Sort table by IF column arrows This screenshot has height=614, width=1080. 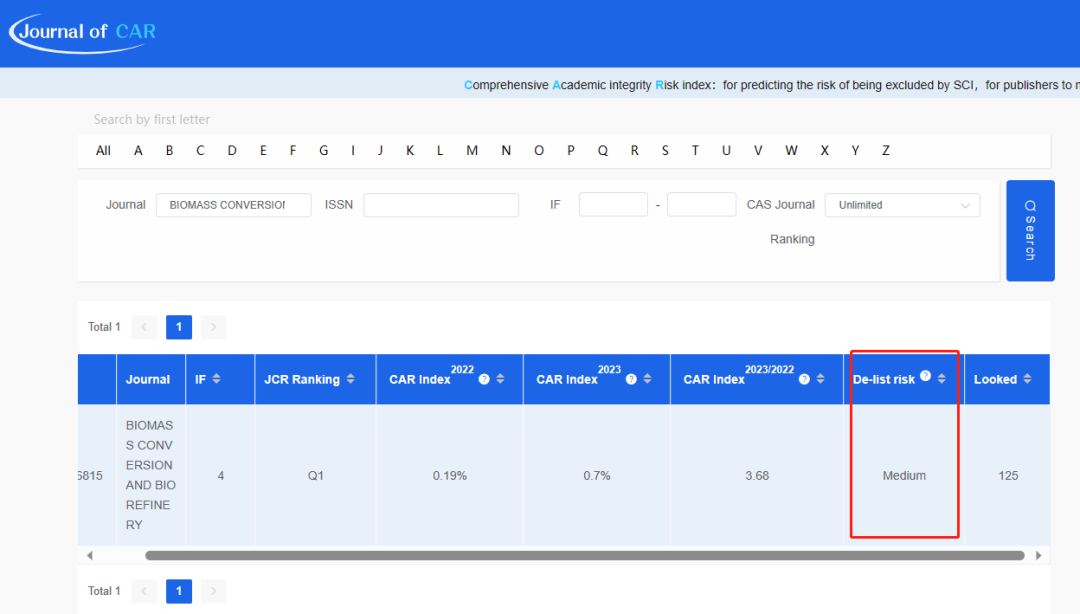click(x=216, y=378)
